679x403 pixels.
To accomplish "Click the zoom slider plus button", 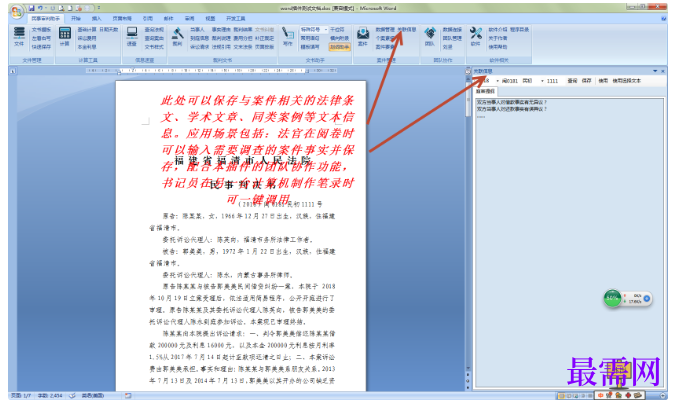I will [x=663, y=396].
